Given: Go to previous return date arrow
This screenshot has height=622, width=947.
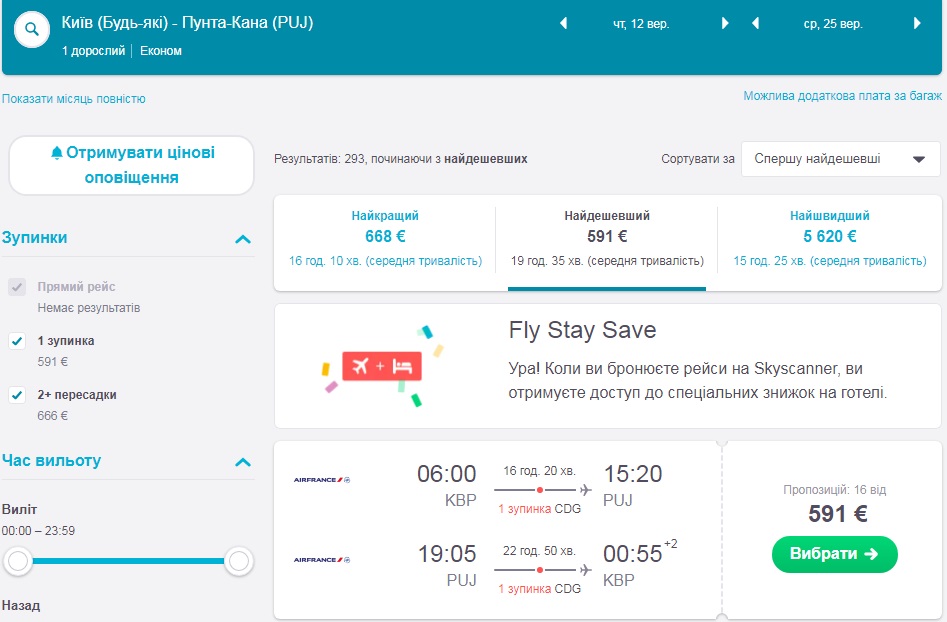Looking at the screenshot, I should [x=754, y=23].
